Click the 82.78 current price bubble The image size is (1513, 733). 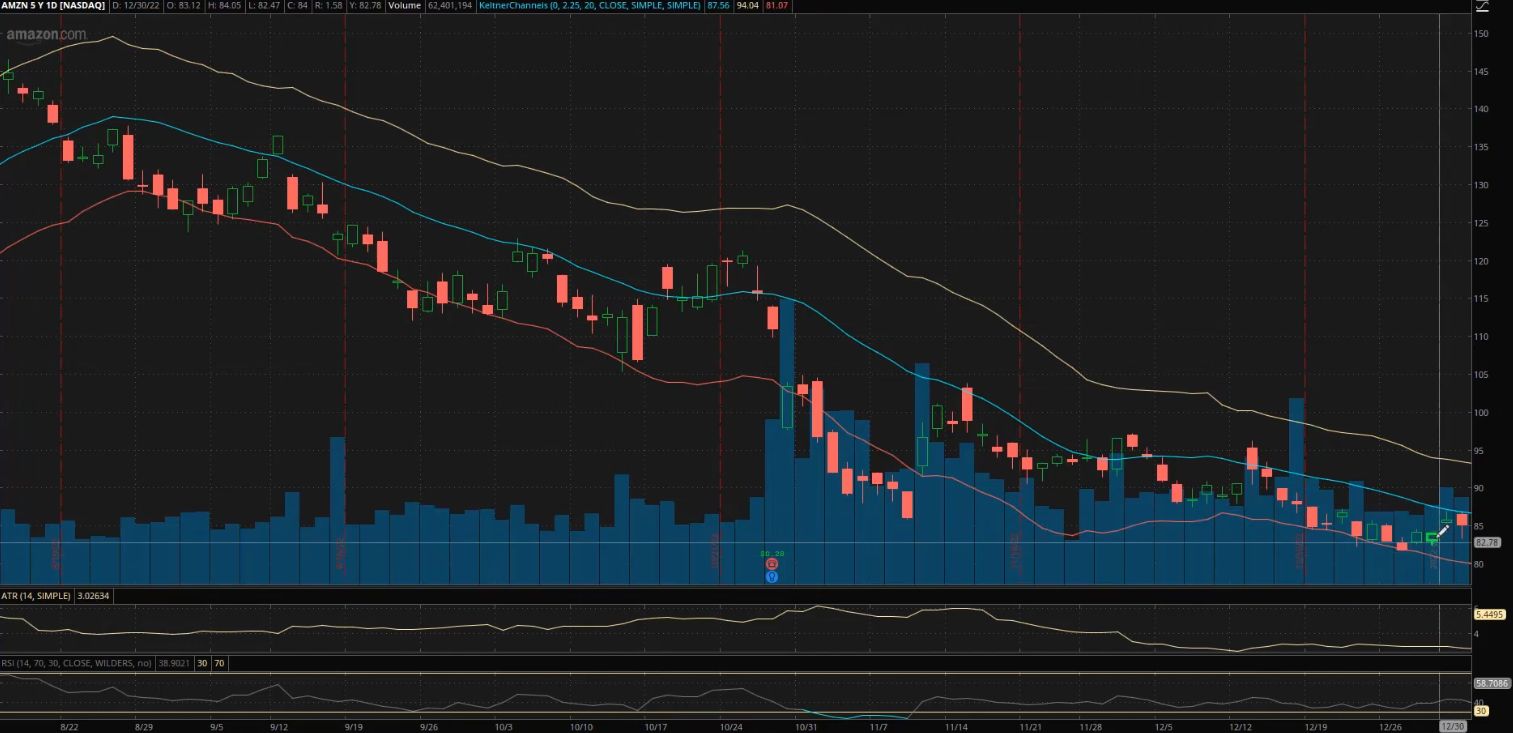pos(1487,542)
